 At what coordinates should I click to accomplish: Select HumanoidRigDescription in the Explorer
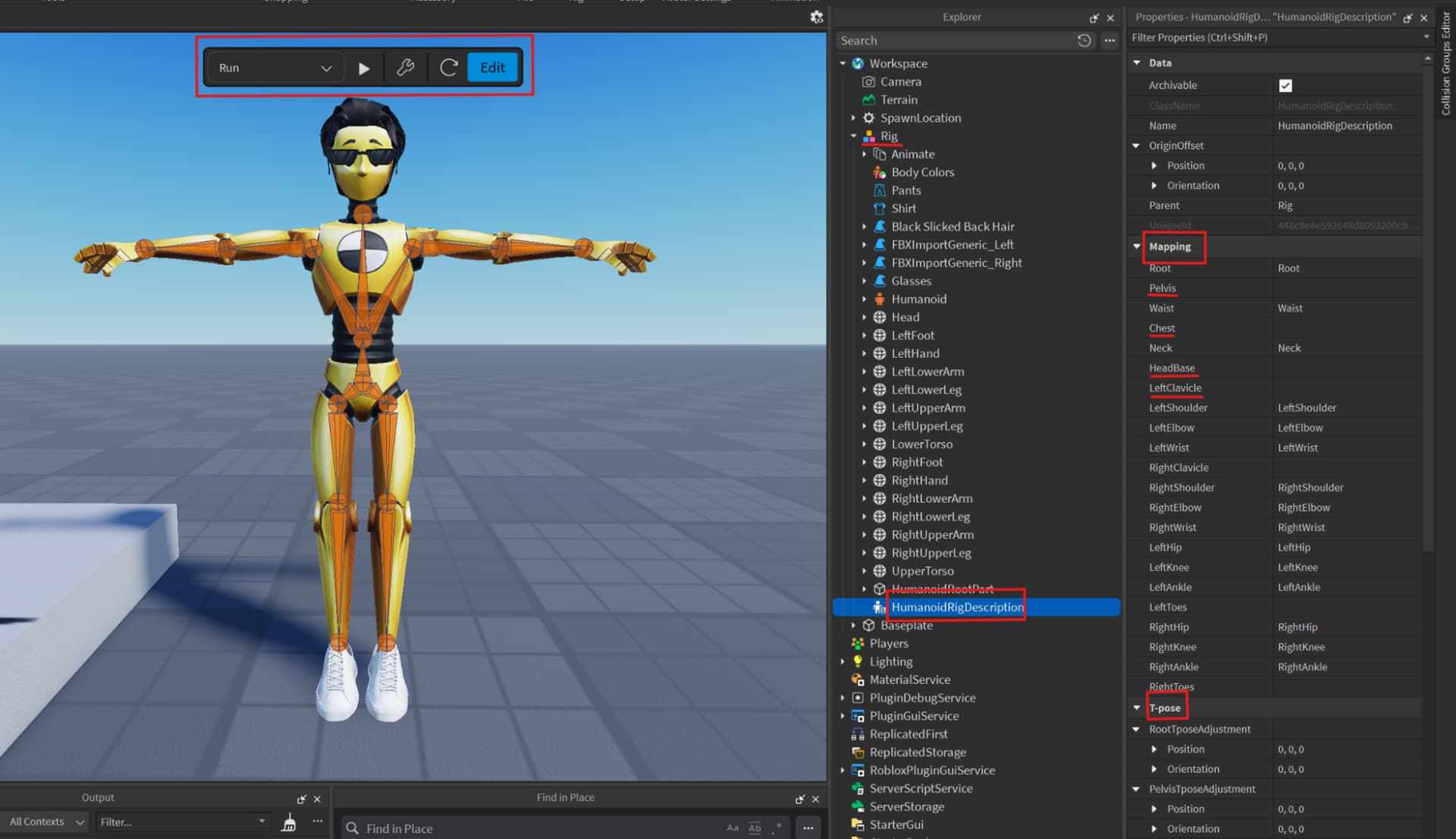click(955, 607)
